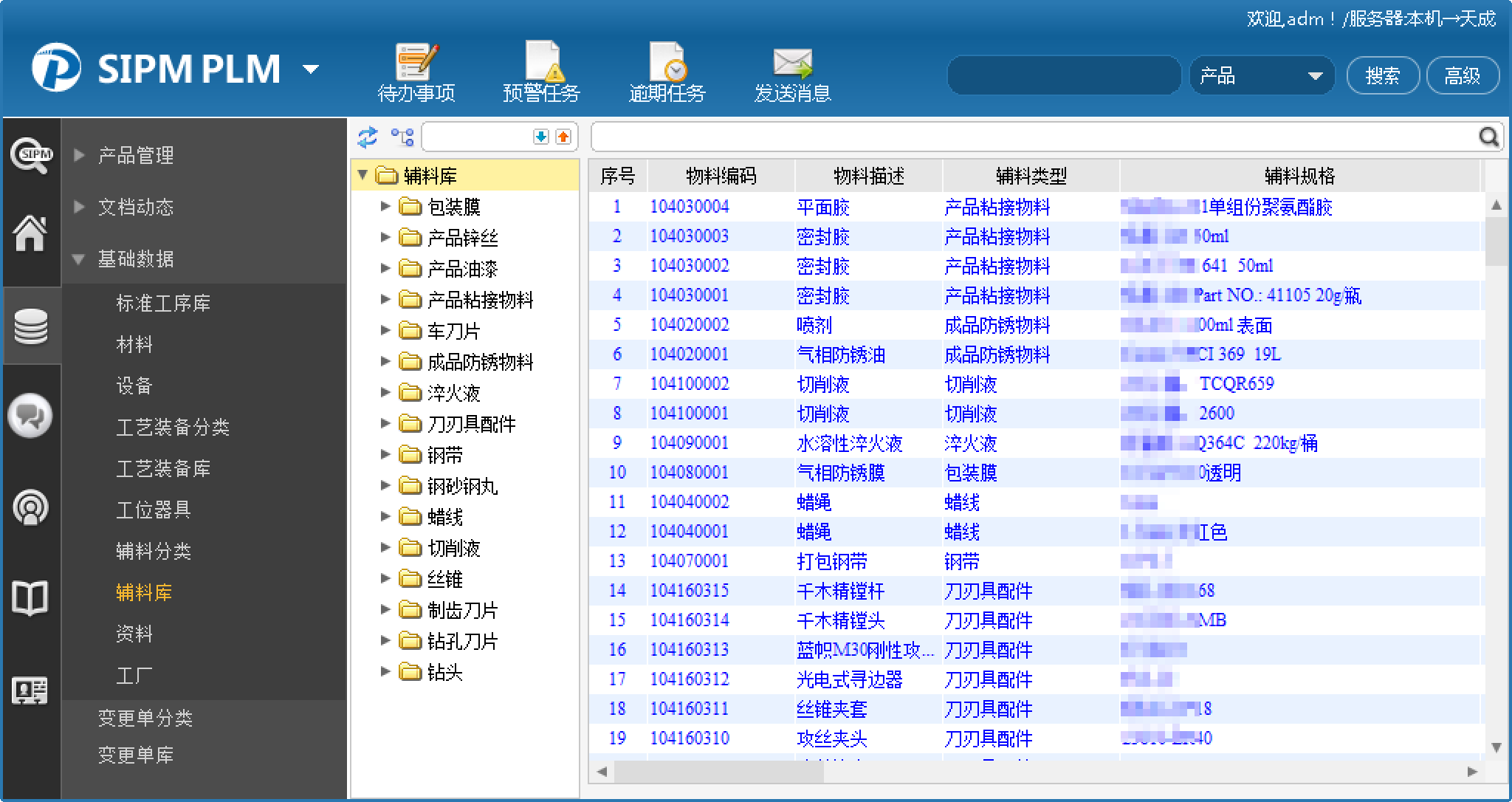Open SIPM PLM title dropdown arrow
The height and width of the screenshot is (802, 1512).
(311, 70)
